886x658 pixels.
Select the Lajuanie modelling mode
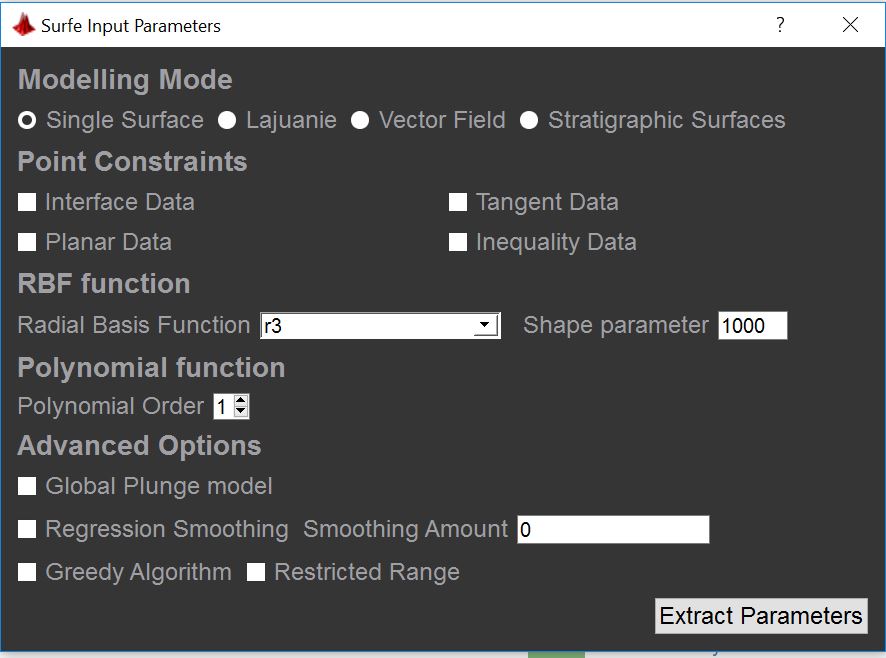pos(228,120)
